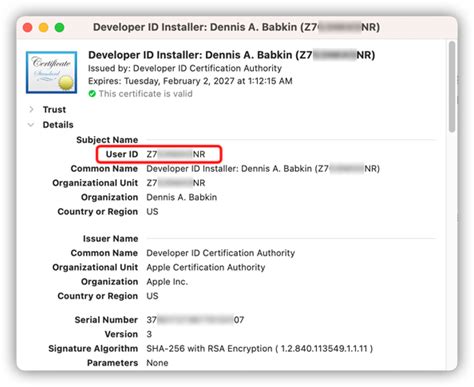Click the Parameters label

pos(113,363)
